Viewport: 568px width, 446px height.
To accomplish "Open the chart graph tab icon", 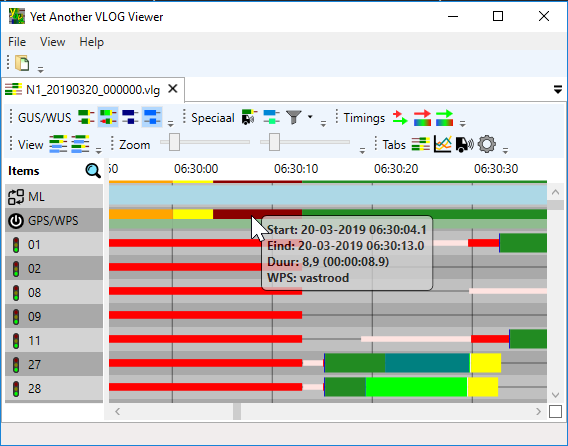I will pos(443,144).
